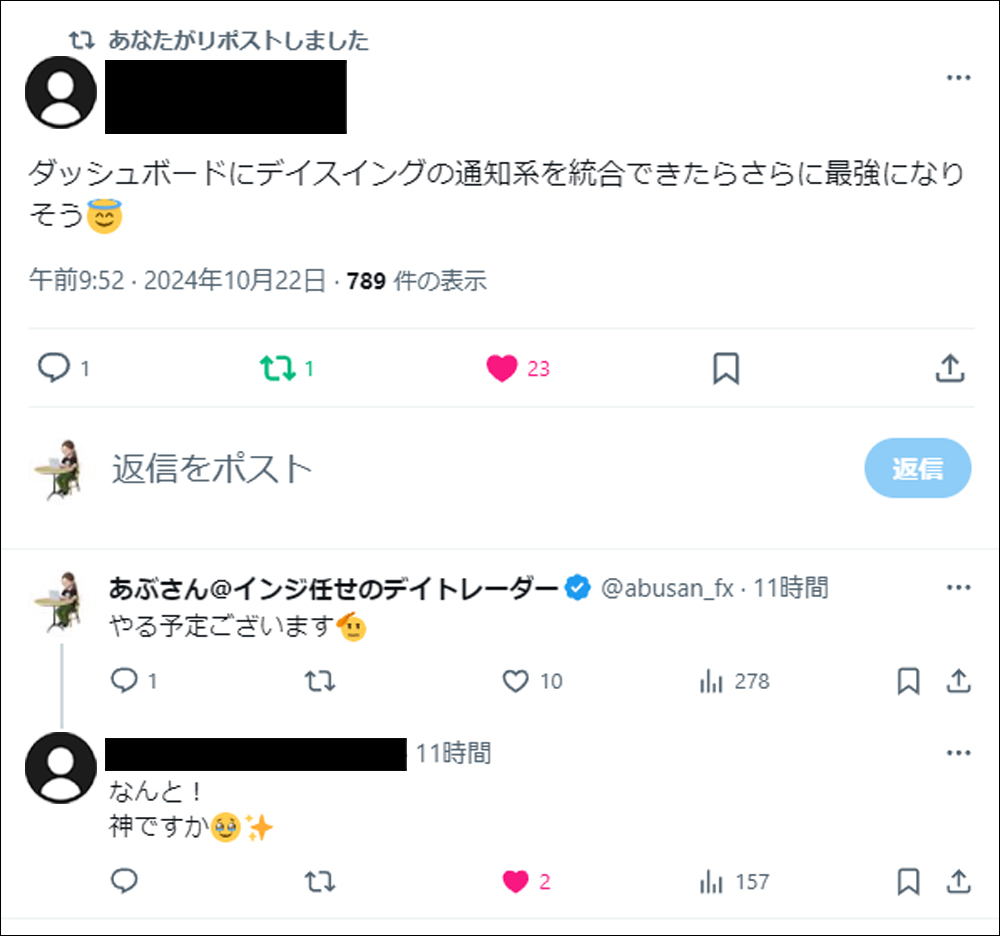Click the abusan_fx reply avatar thumbnail

56,602
